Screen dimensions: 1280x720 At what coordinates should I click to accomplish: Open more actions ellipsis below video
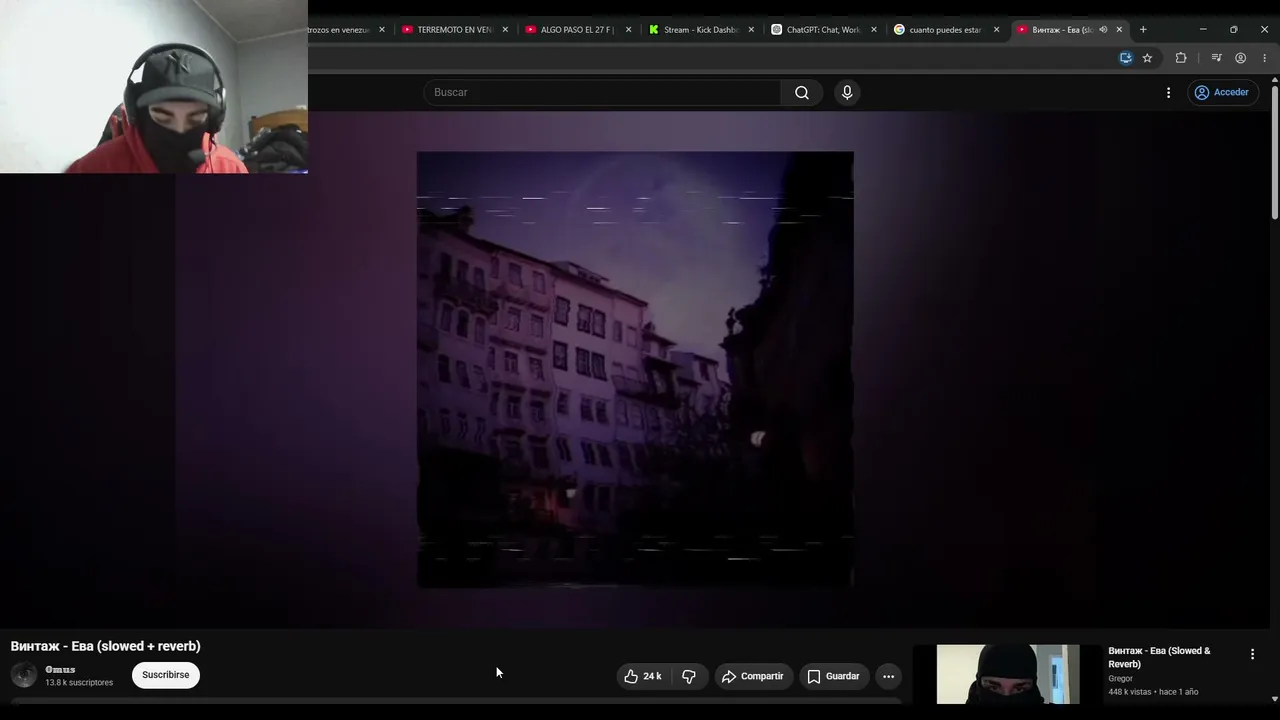(888, 676)
